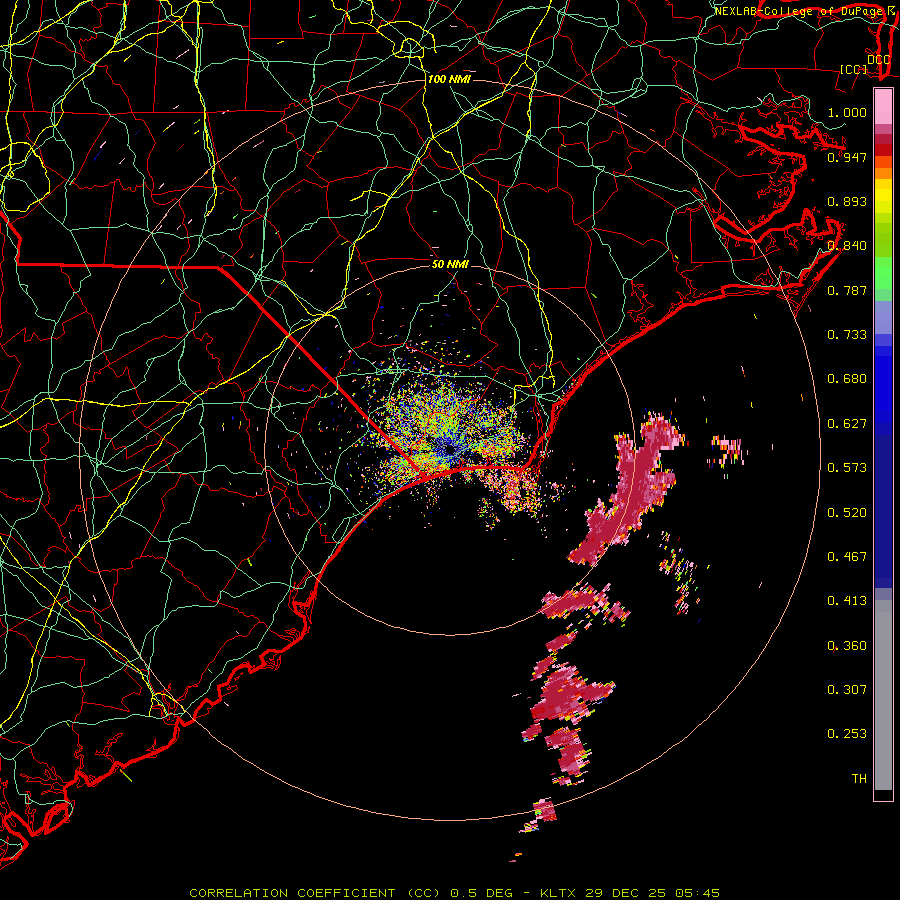Pick the gray lower section of the color bar
This screenshot has width=900, height=900.
pos(883,695)
